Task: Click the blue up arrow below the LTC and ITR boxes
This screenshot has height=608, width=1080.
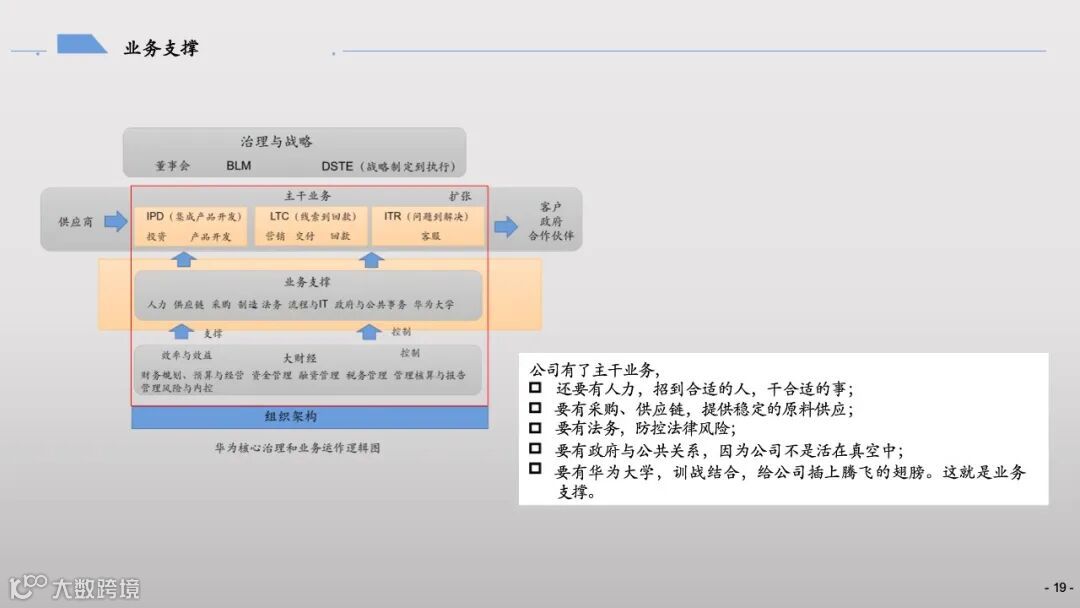Action: (x=371, y=259)
